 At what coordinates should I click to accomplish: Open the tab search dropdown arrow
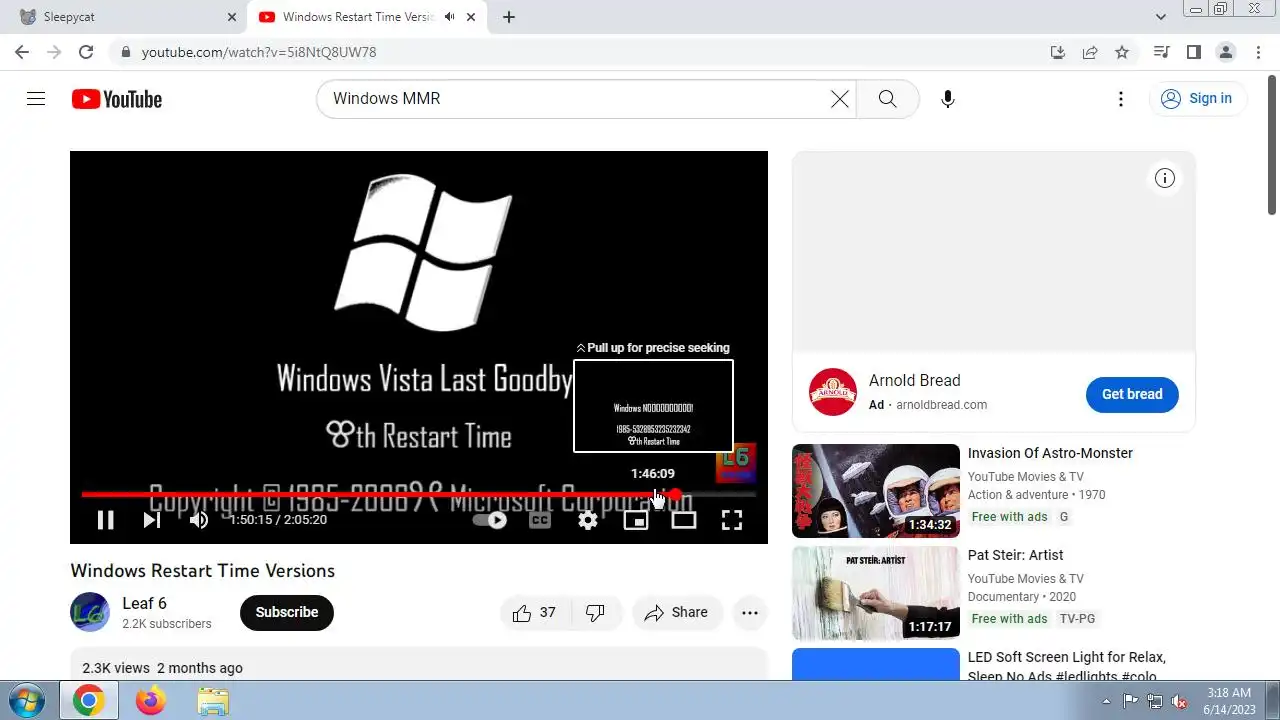[x=1161, y=17]
